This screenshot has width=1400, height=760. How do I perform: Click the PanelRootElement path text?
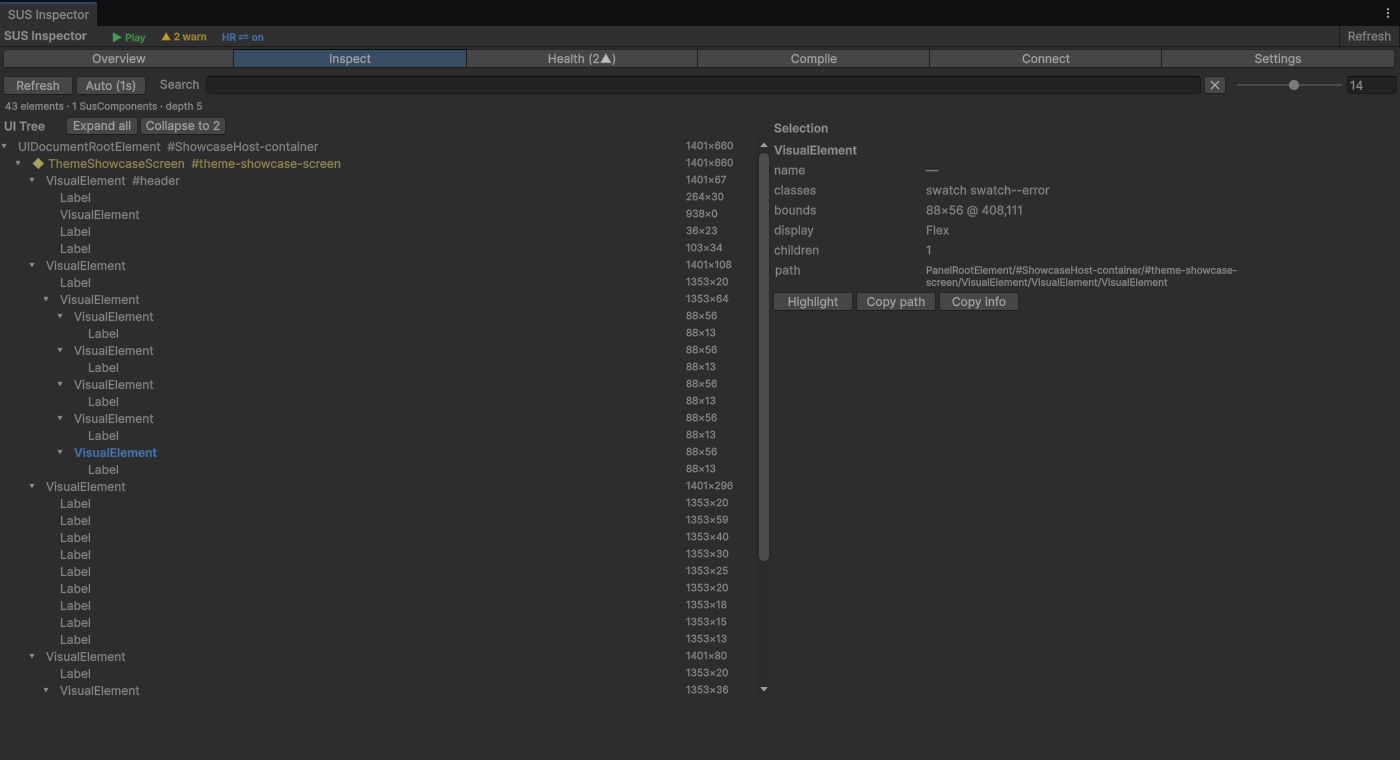(1081, 276)
